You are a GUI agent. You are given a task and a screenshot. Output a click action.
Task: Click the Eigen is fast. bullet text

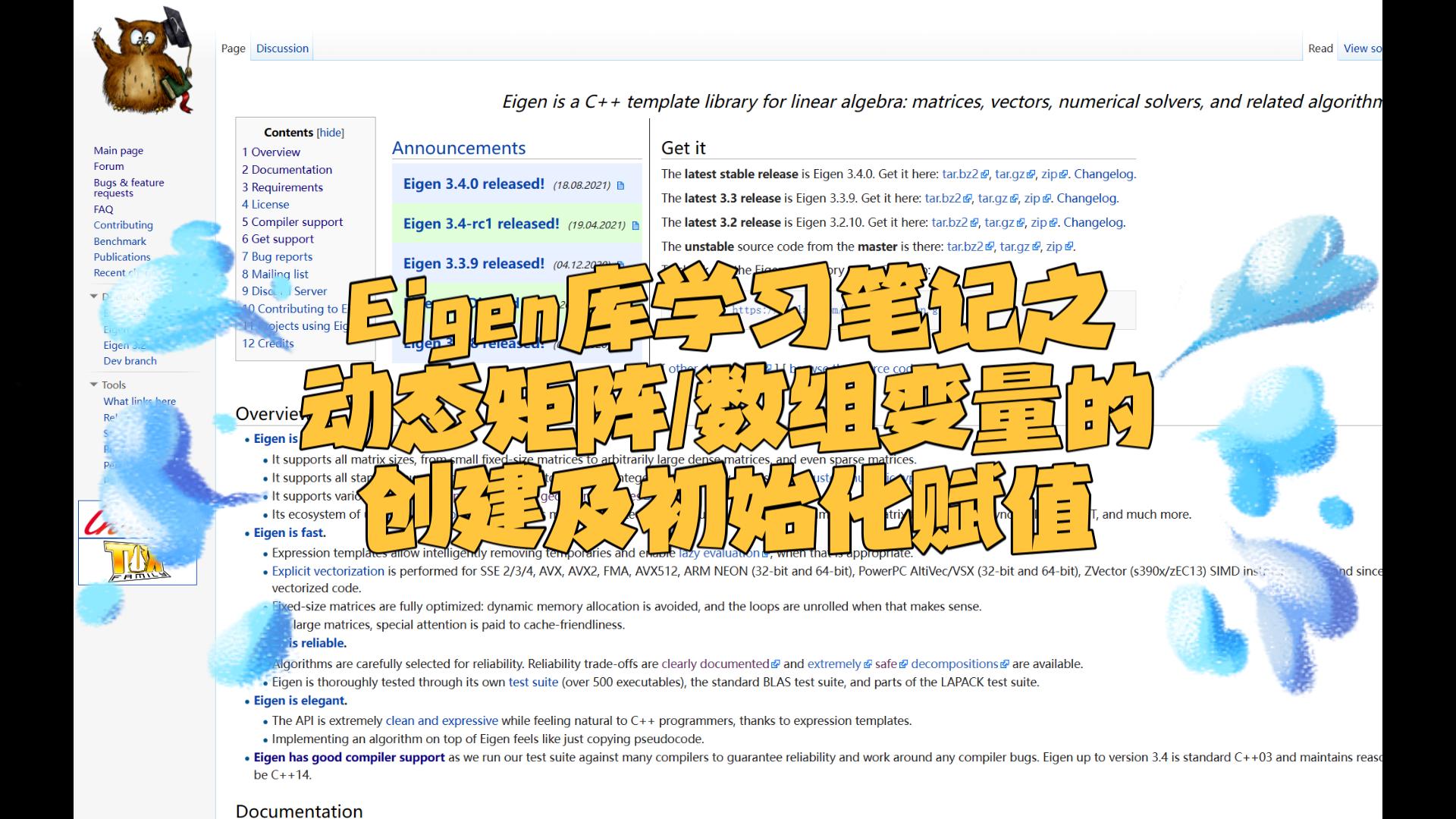click(x=290, y=533)
